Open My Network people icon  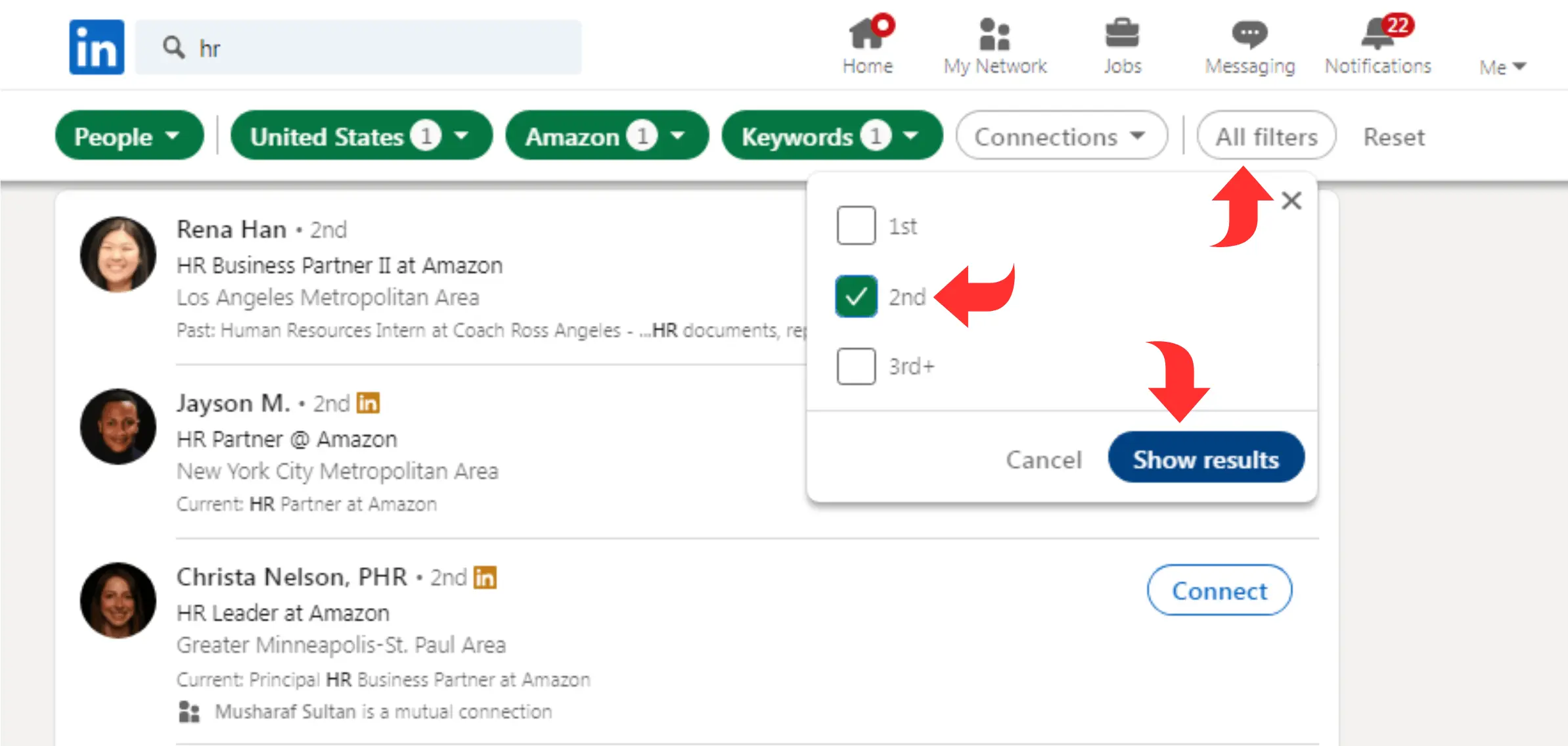pyautogui.click(x=994, y=34)
